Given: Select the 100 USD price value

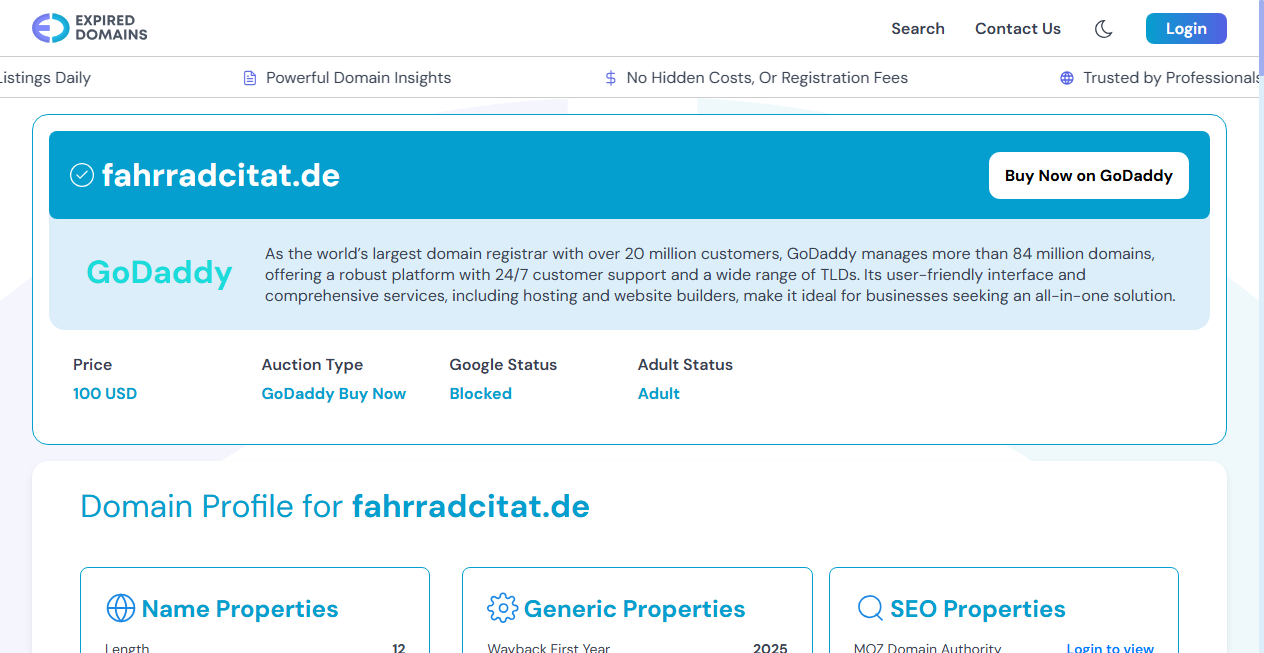Looking at the screenshot, I should [x=105, y=394].
